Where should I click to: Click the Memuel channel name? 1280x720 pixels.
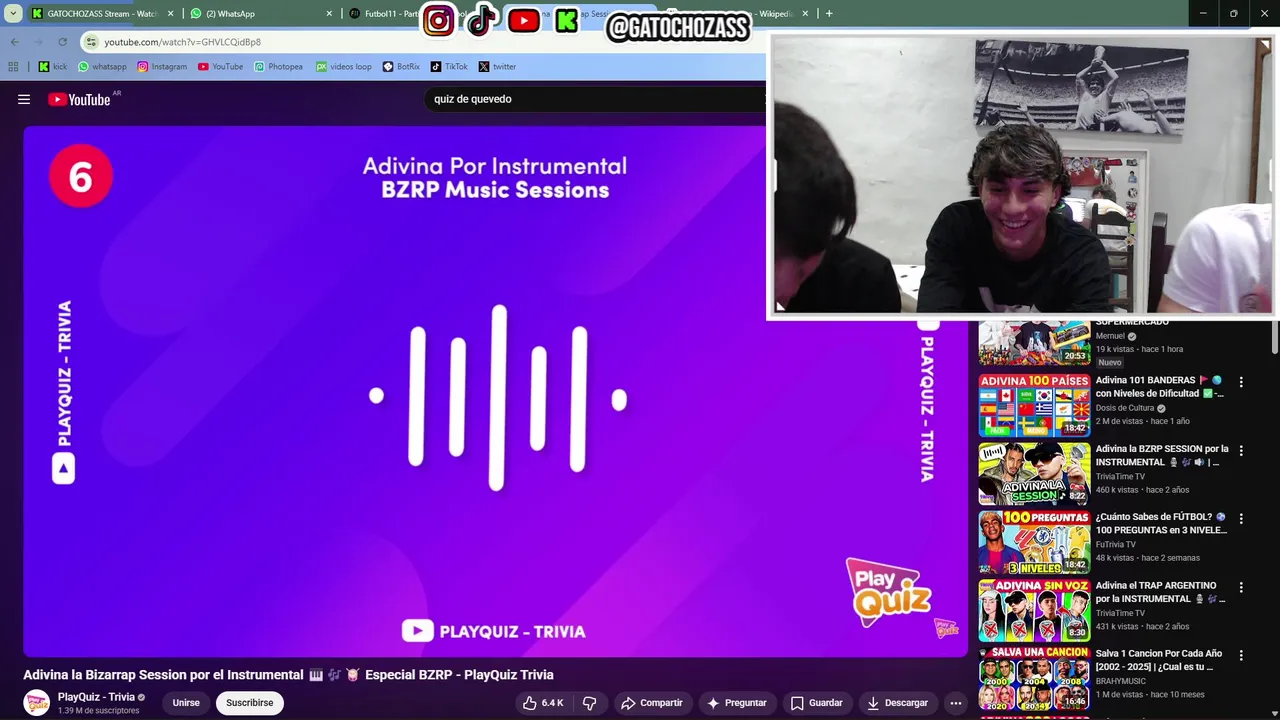(1110, 336)
